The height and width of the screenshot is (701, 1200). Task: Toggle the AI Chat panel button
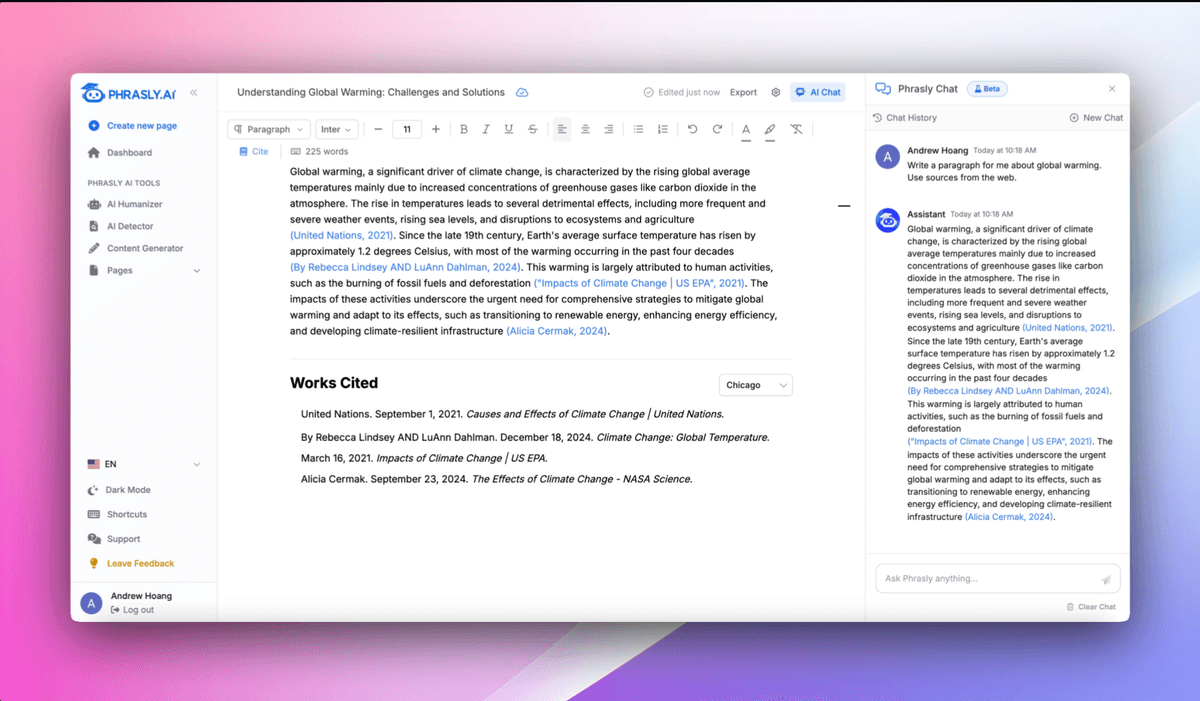pos(818,92)
